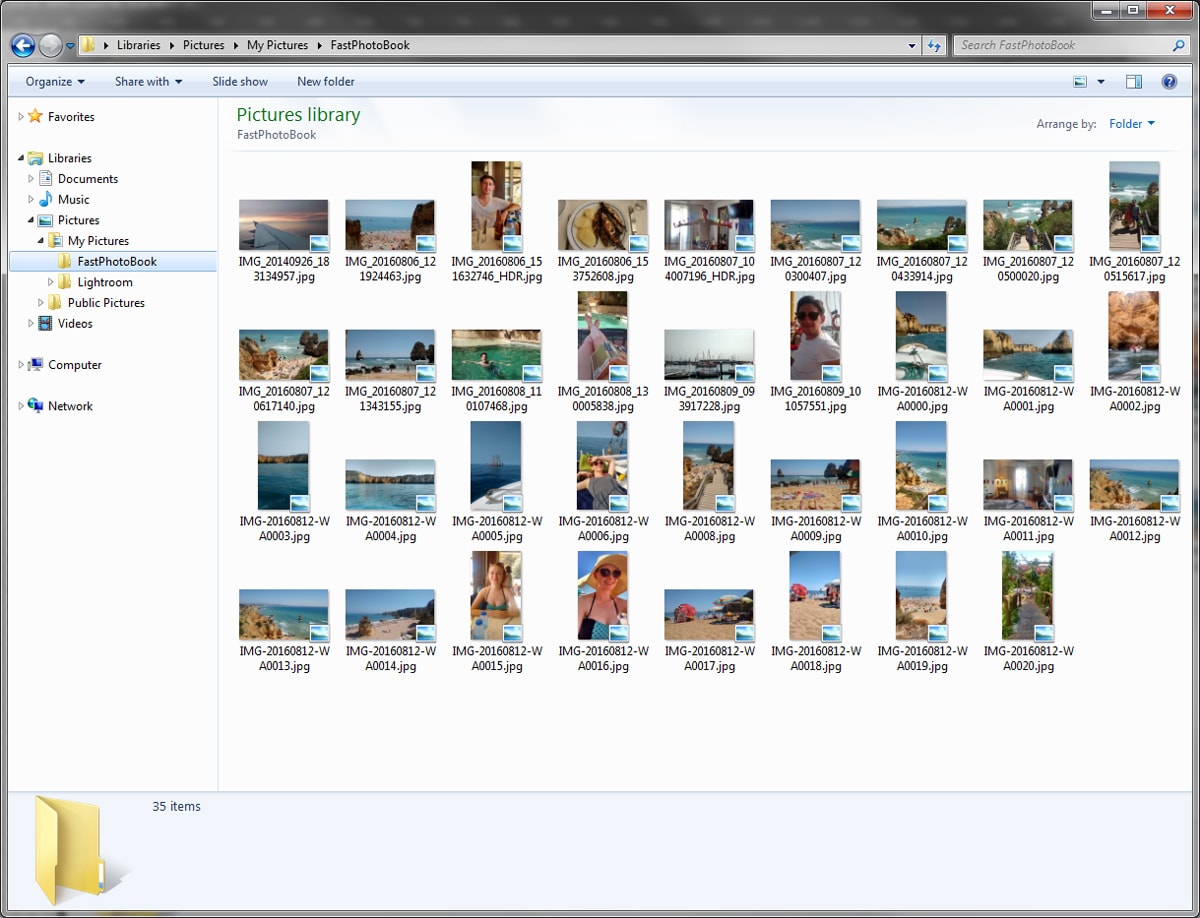1200x918 pixels.
Task: Expand the Favorites tree node
Action: pos(20,117)
